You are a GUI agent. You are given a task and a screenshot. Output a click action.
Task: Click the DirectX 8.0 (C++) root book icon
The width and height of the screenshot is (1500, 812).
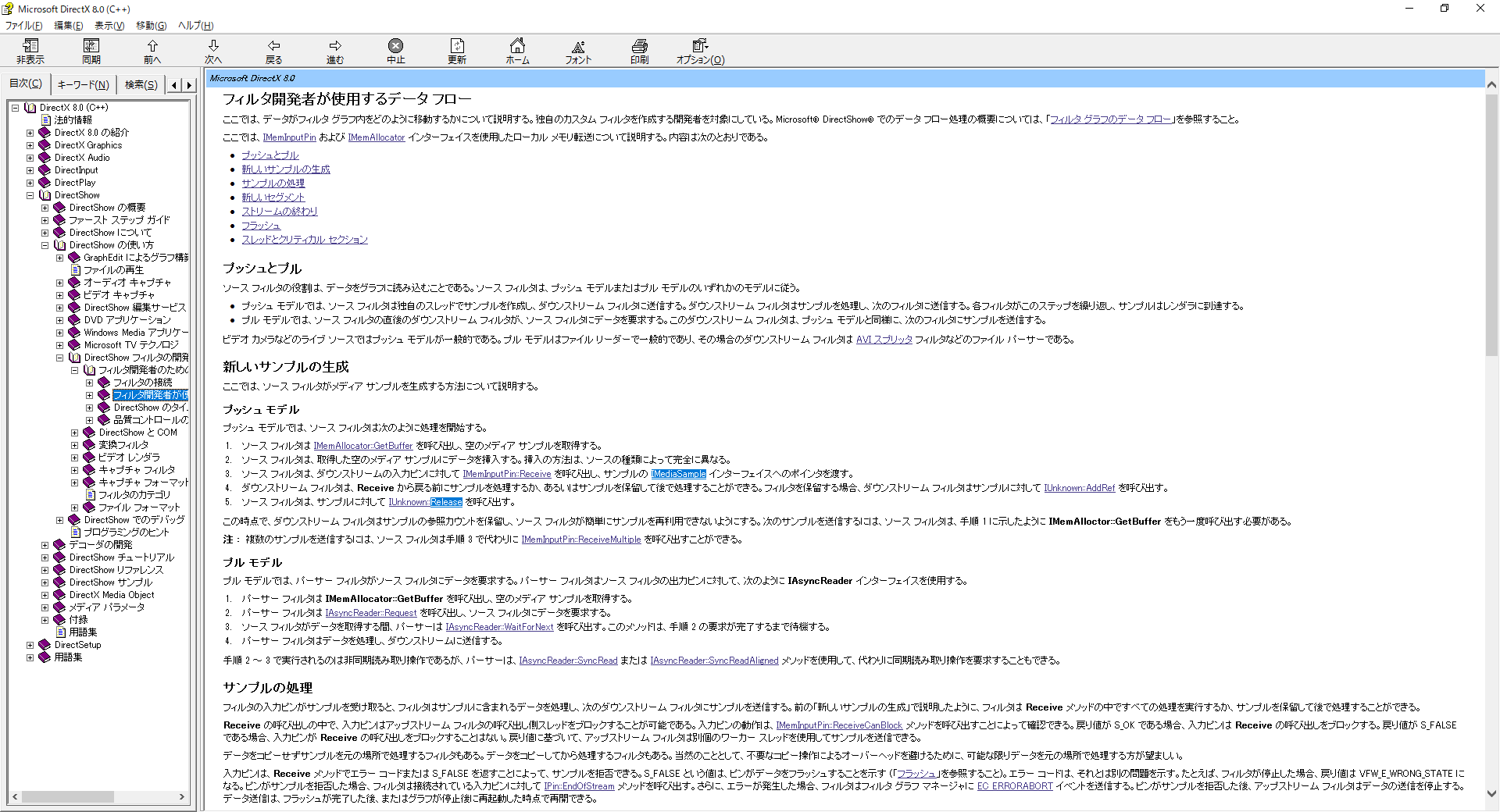30,108
